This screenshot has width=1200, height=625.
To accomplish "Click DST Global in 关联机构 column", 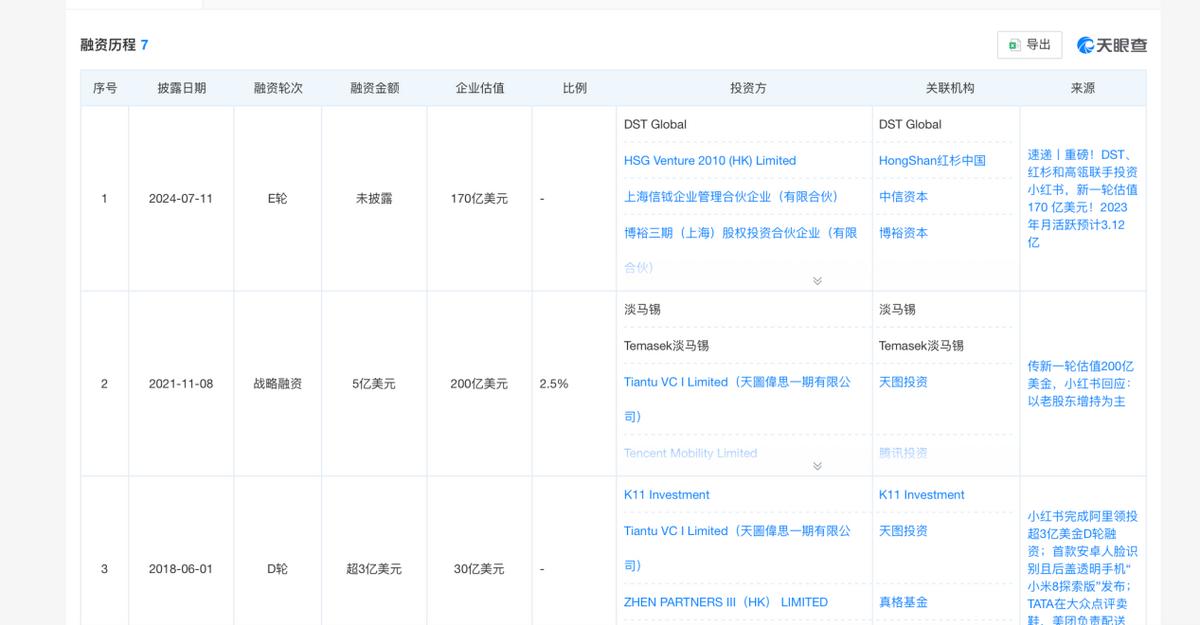I will [x=910, y=124].
